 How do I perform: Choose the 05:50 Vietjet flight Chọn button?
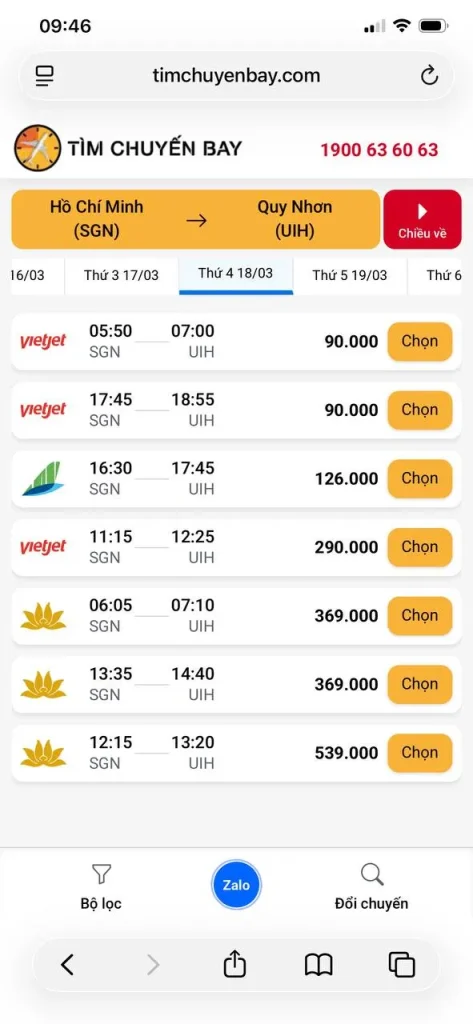[419, 342]
